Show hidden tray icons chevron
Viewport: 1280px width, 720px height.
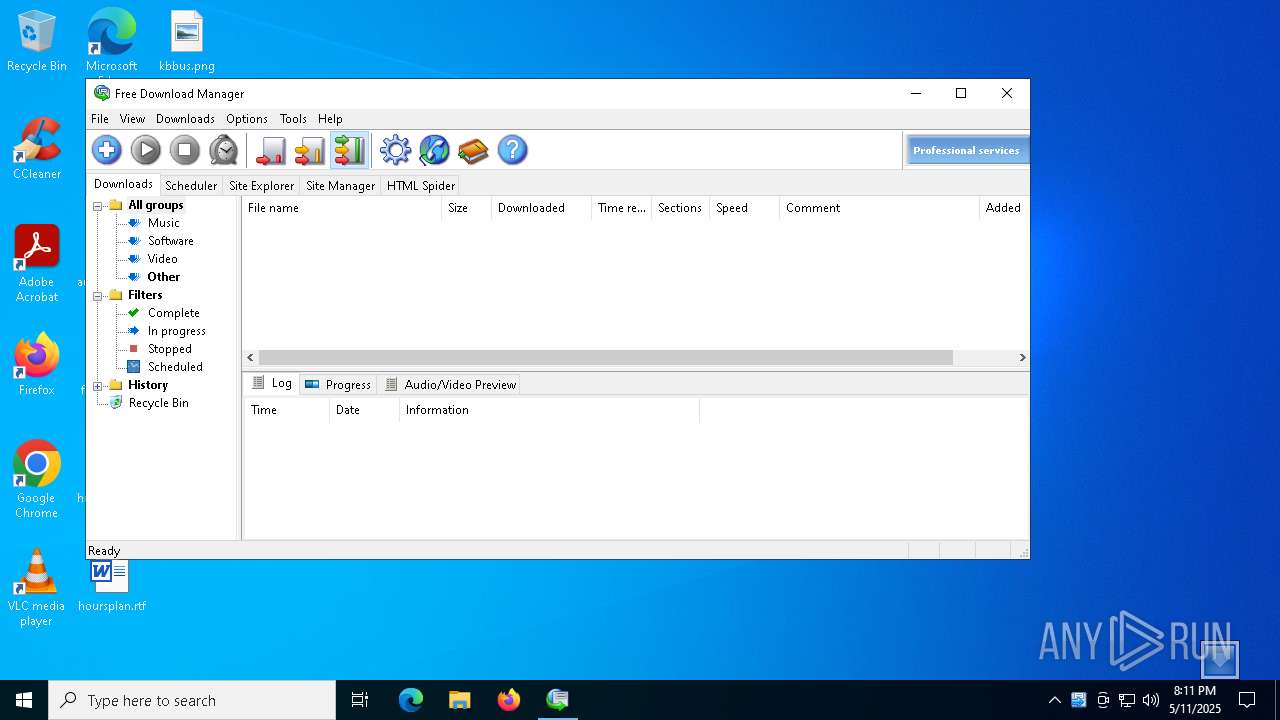pyautogui.click(x=1054, y=700)
